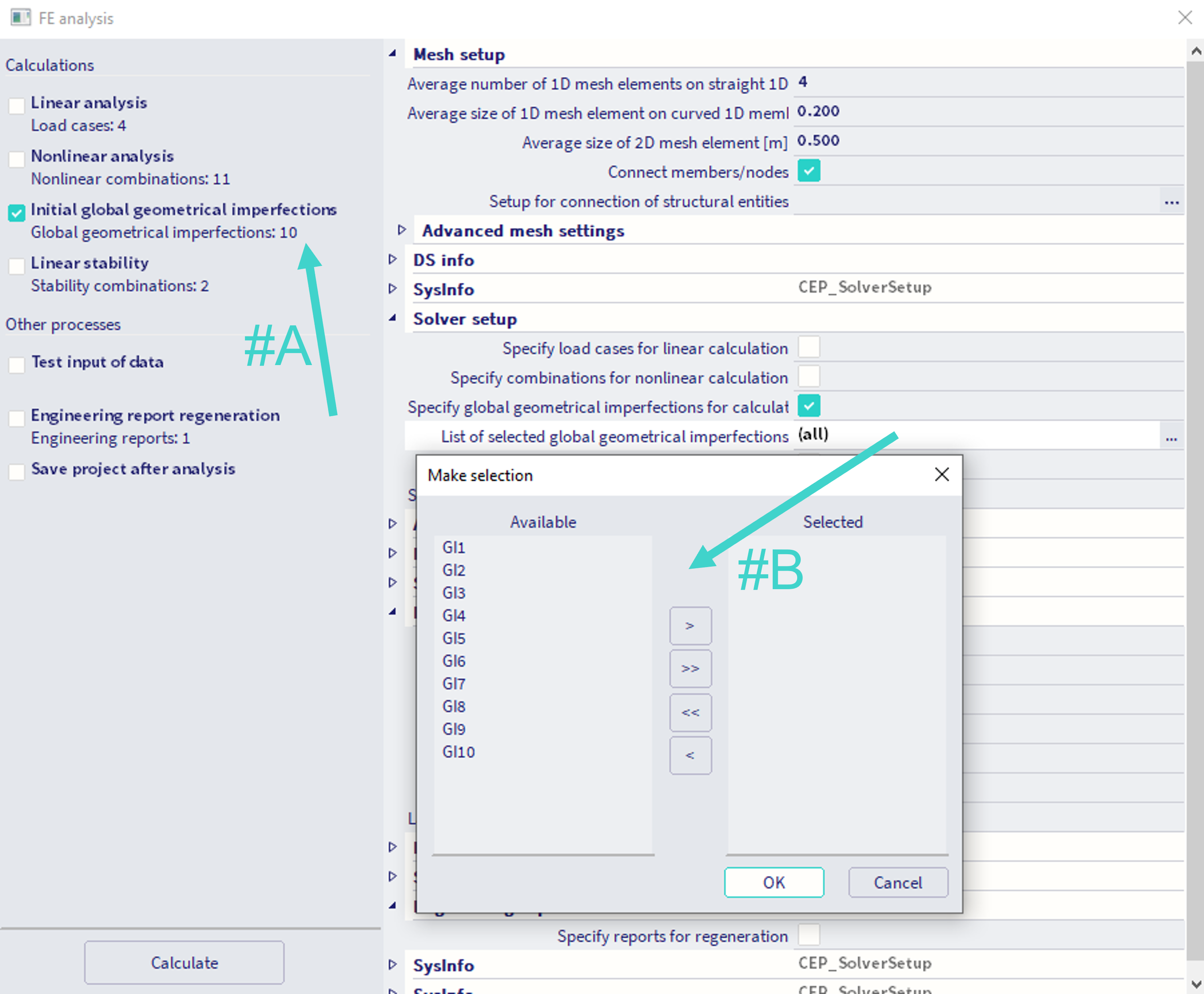Click the Calculate button
1204x994 pixels.
[x=184, y=963]
